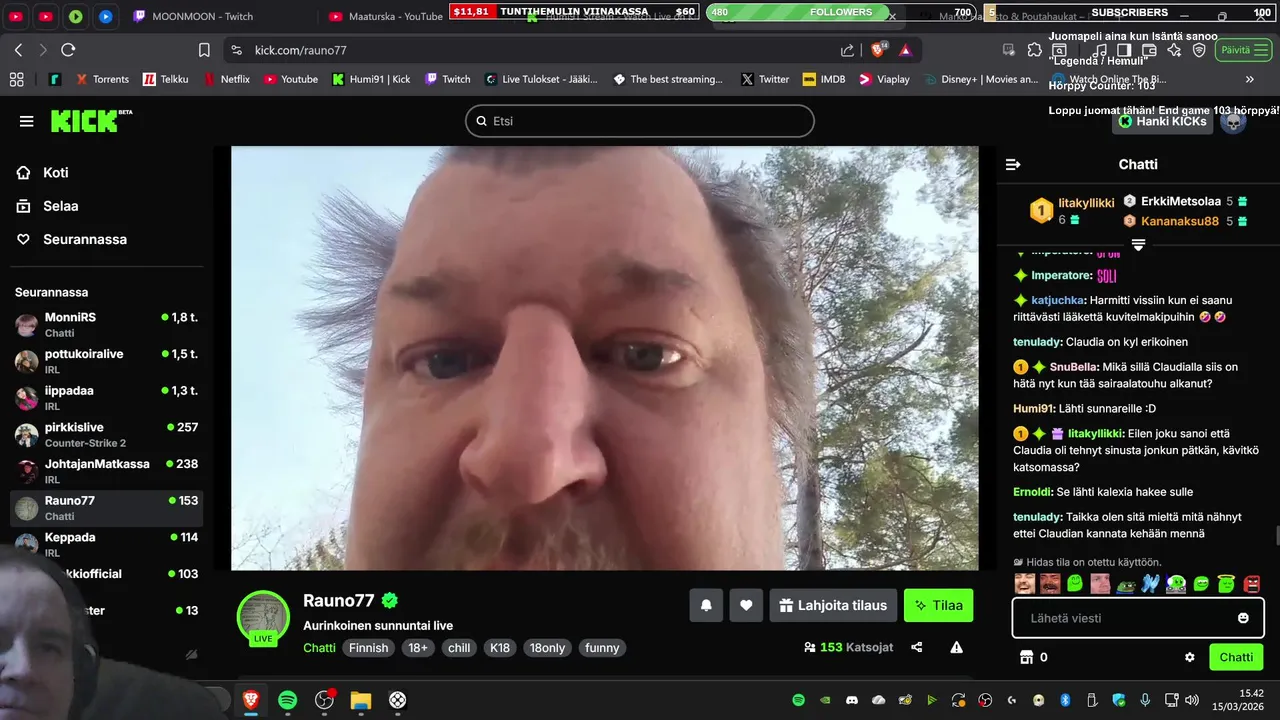This screenshot has height=720, width=1280.
Task: Click the Lahjoita tilaus button
Action: tap(833, 605)
